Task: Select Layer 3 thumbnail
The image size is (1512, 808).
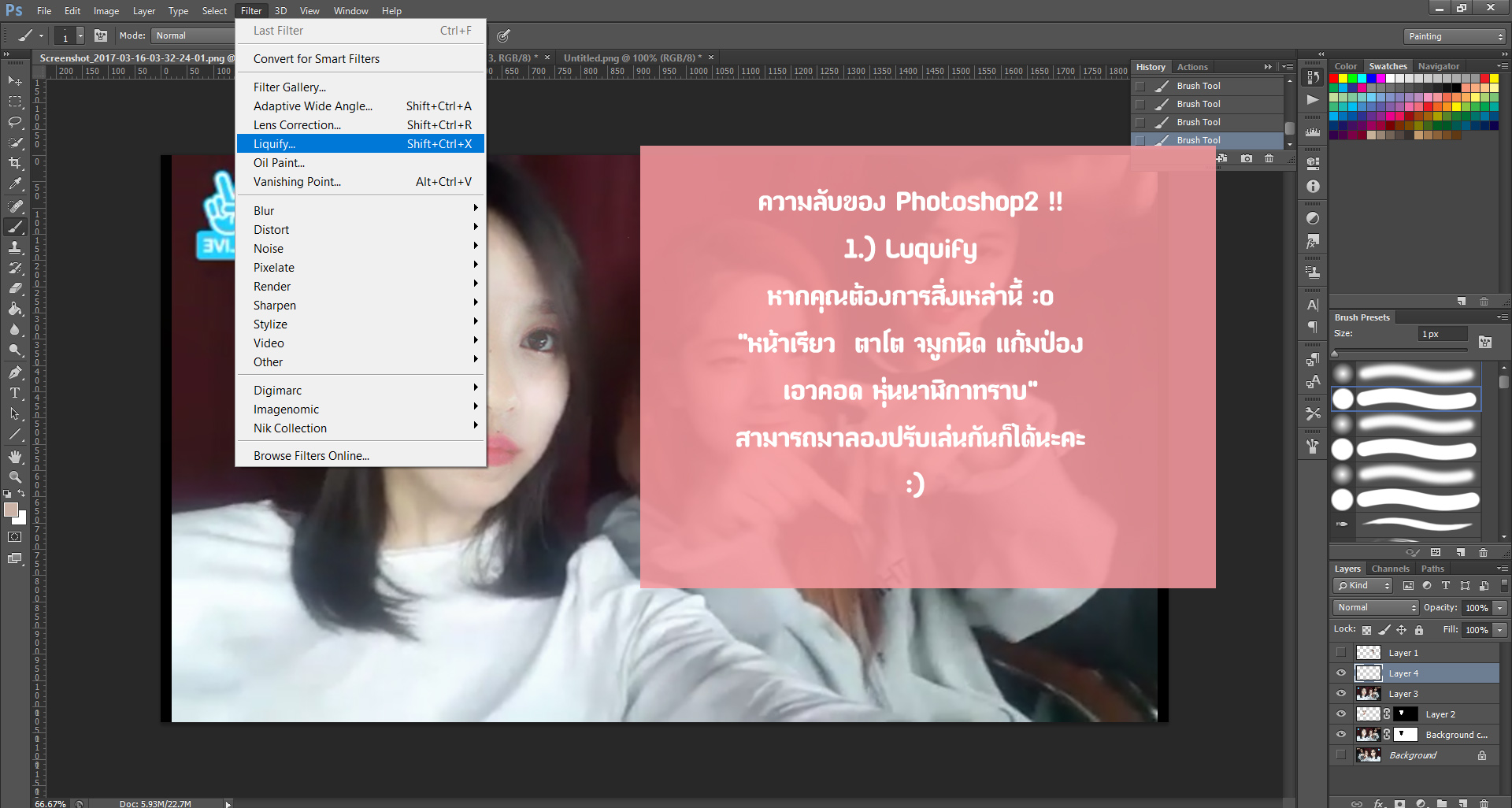Action: 1368,694
